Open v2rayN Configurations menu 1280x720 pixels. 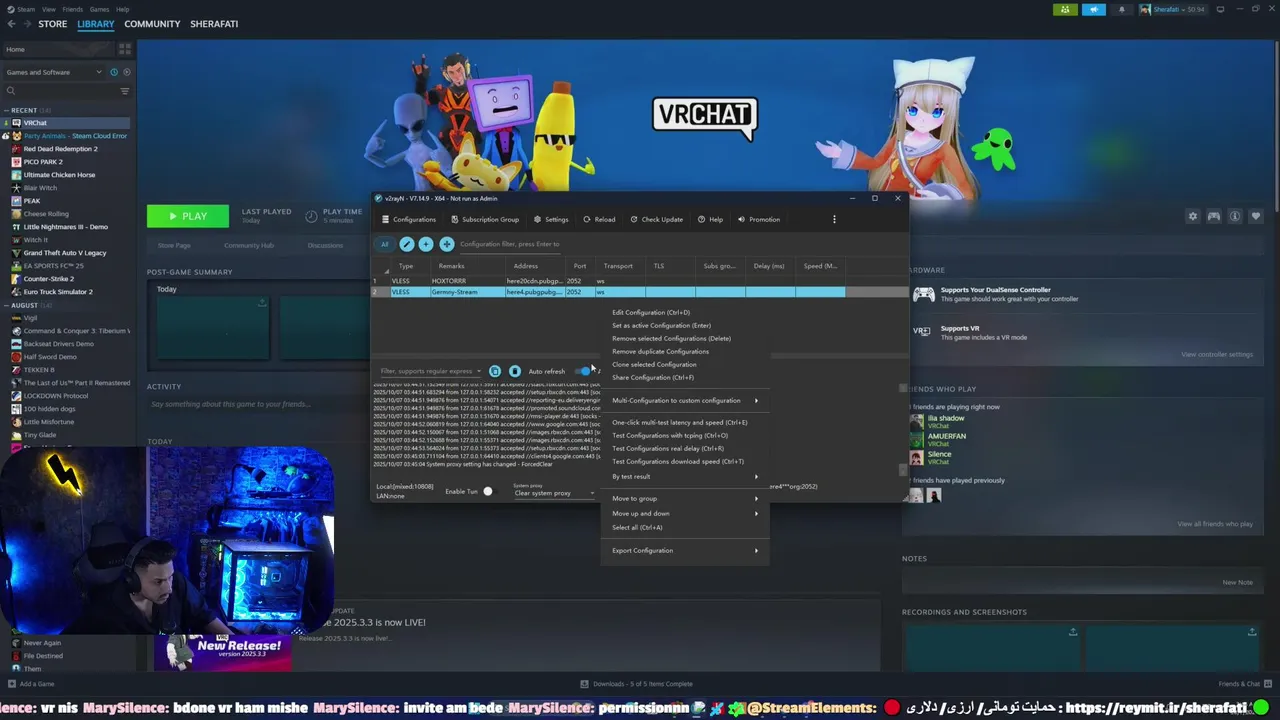409,219
